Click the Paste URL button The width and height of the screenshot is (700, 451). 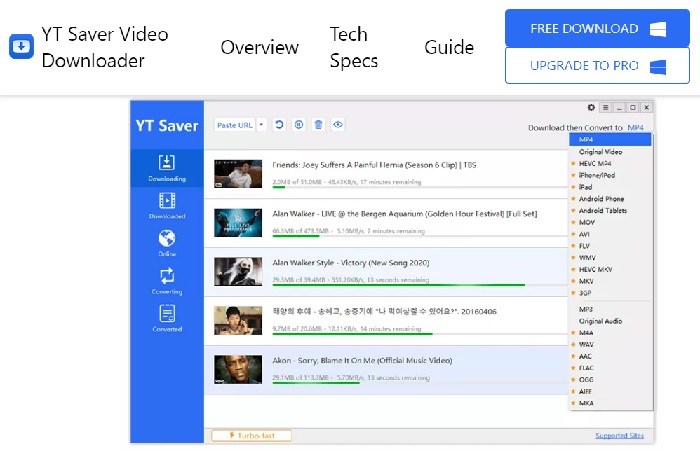coord(235,125)
